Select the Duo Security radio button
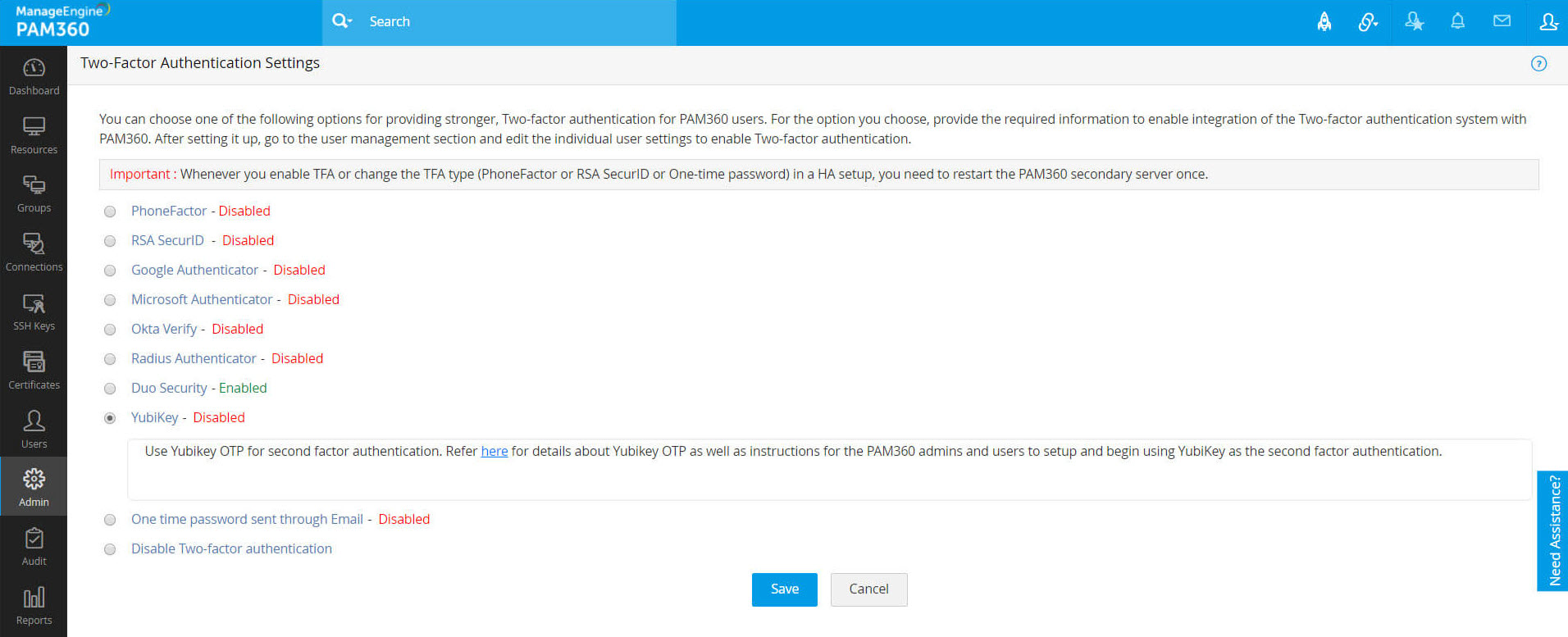1568x637 pixels. (110, 389)
